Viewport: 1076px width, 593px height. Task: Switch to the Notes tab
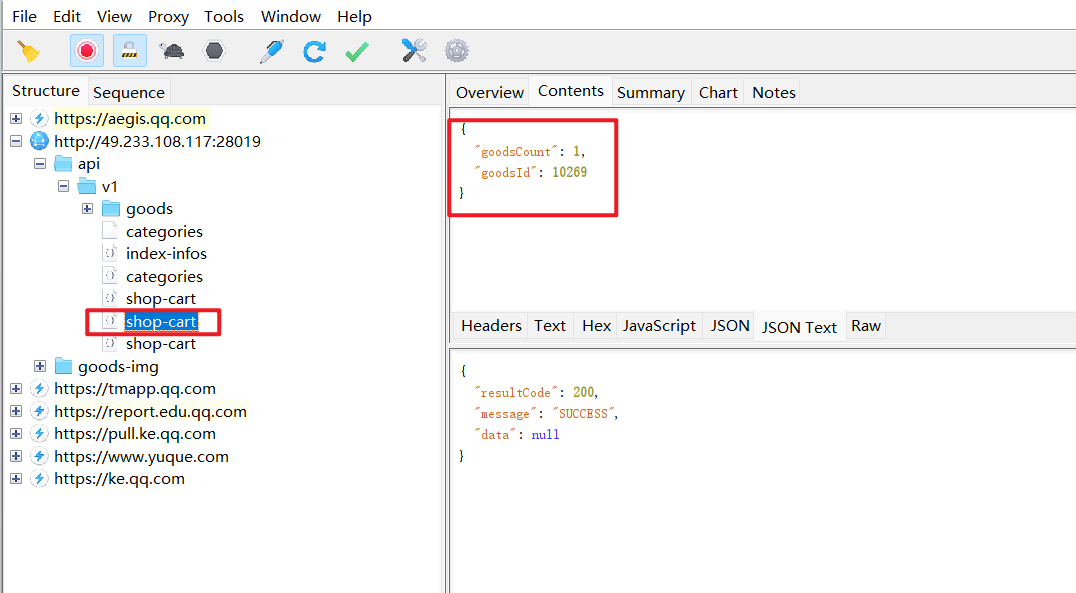pos(774,92)
